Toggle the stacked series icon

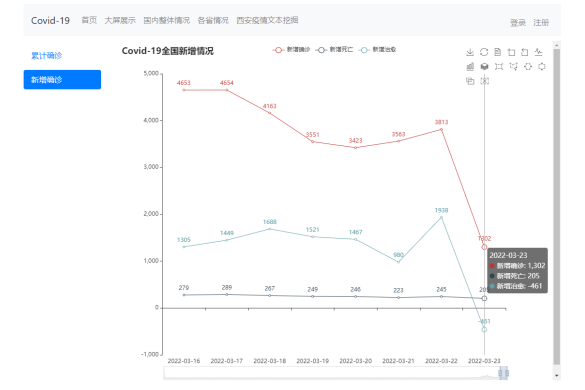point(484,66)
